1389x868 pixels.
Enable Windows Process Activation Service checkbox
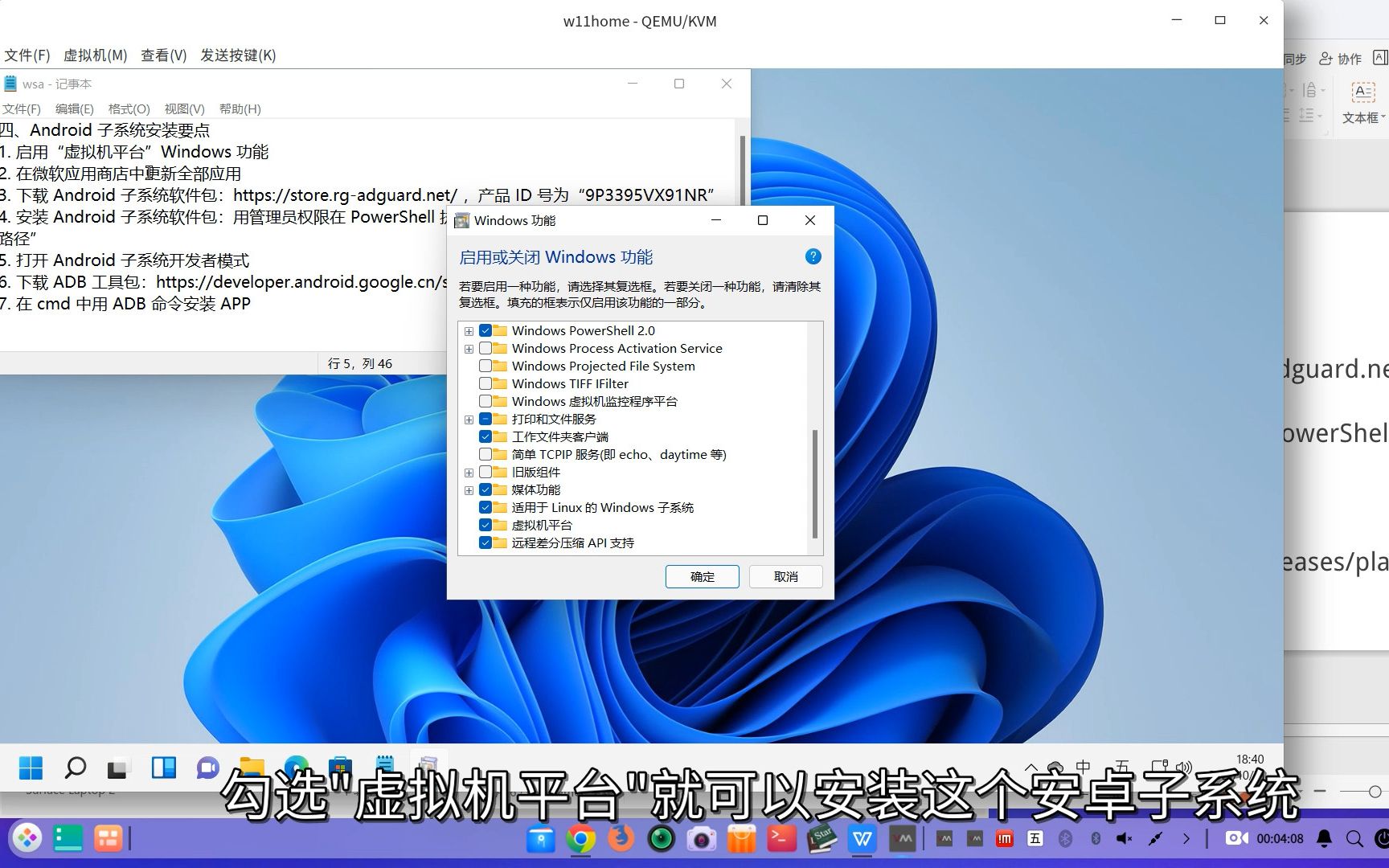click(x=486, y=348)
